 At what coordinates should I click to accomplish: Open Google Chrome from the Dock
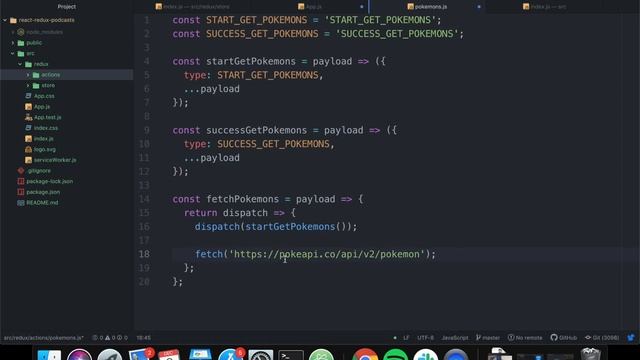point(365,354)
